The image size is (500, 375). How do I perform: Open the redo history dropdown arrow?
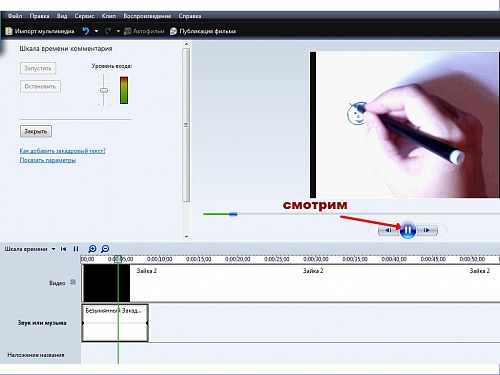(118, 31)
